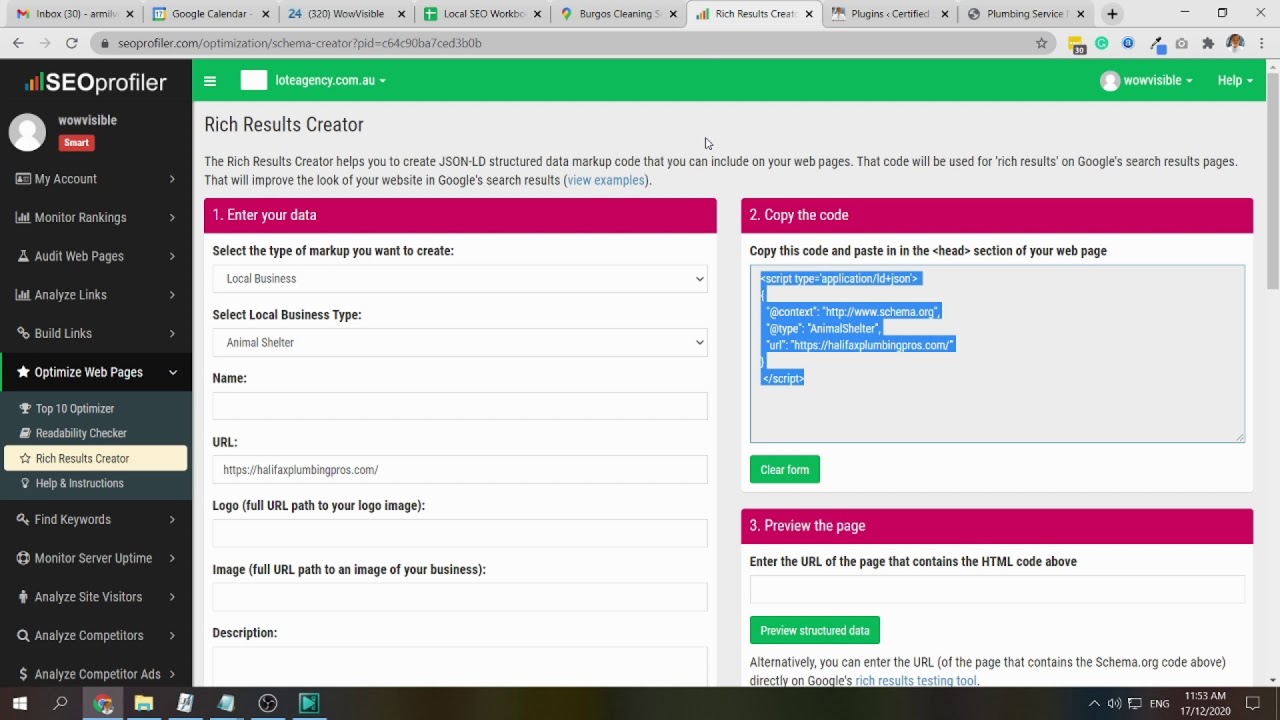Viewport: 1280px width, 720px height.
Task: Open the Help dropdown menu
Action: coord(1235,81)
